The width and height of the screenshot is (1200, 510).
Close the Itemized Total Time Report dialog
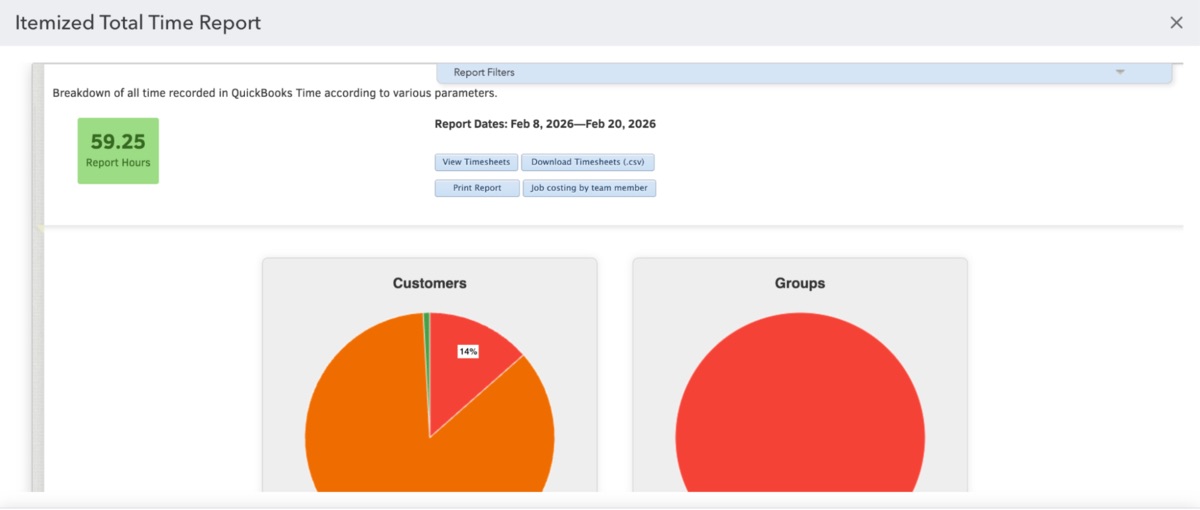point(1176,23)
